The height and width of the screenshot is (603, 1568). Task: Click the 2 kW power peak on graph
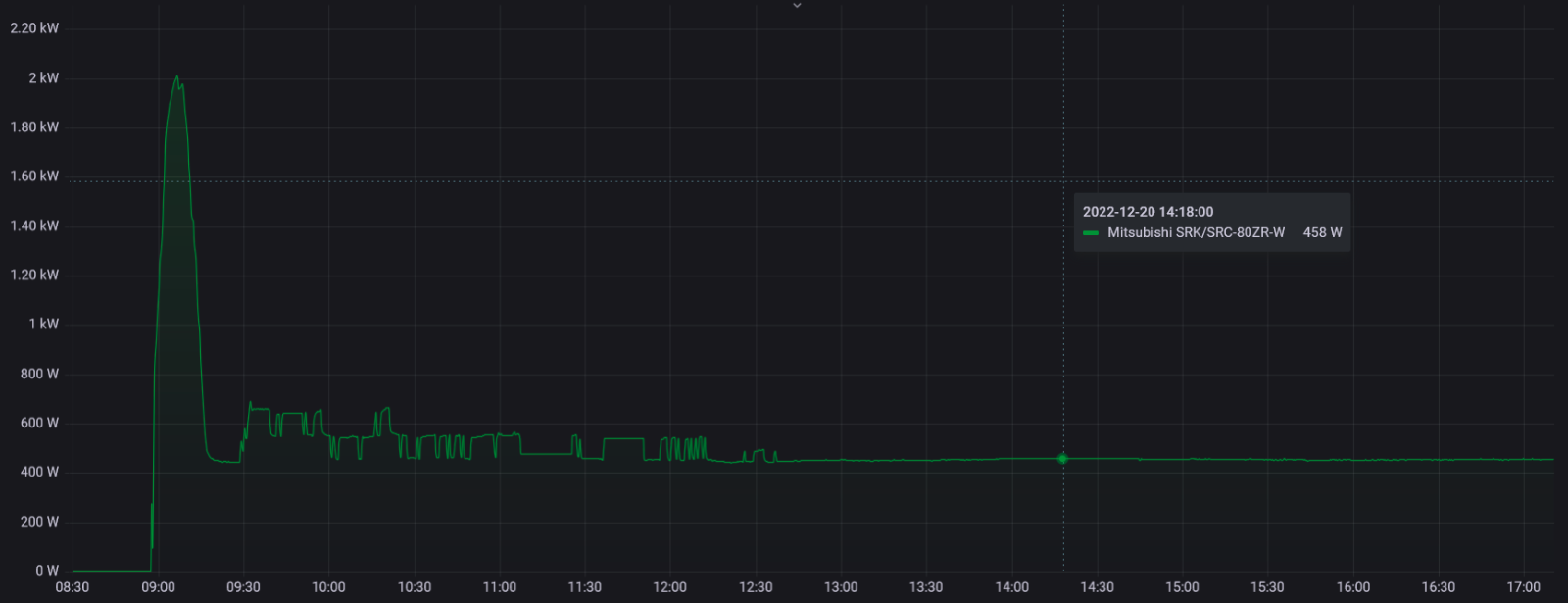point(177,77)
